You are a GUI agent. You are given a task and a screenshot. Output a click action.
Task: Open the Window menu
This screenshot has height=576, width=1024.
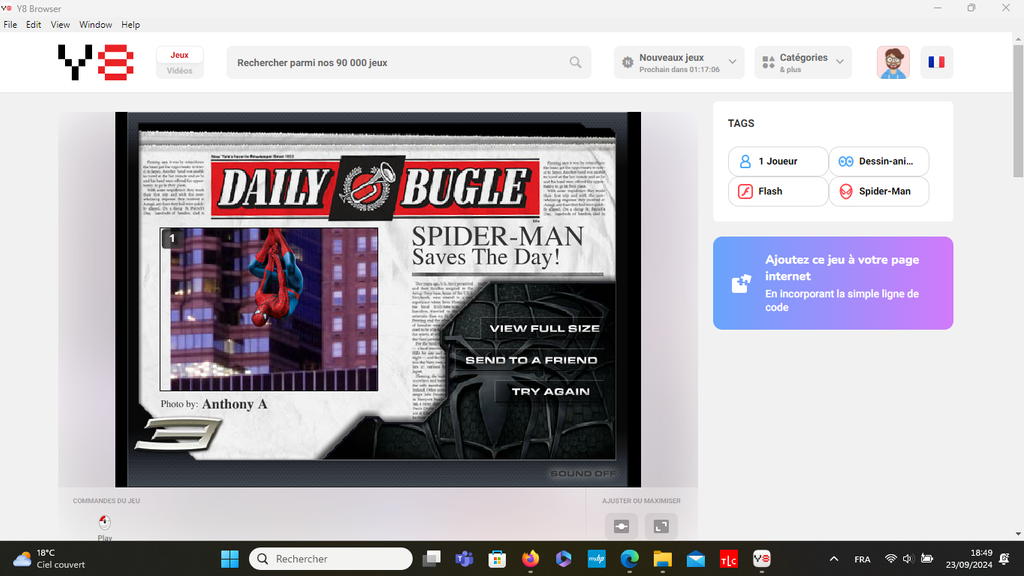click(95, 24)
